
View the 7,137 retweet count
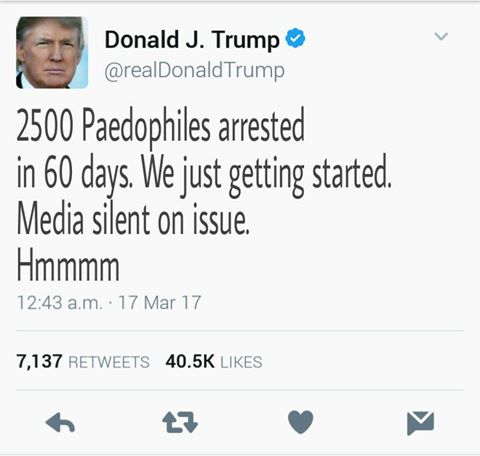pos(39,361)
